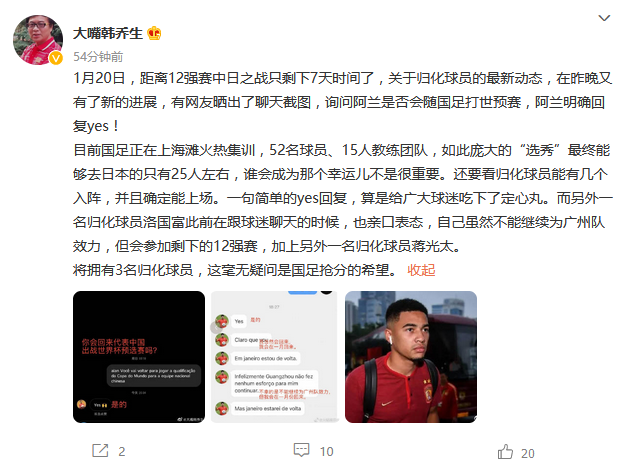This screenshot has width=631, height=468.
Task: Click the Yes reply bubble in middle screenshot
Action: (239, 321)
